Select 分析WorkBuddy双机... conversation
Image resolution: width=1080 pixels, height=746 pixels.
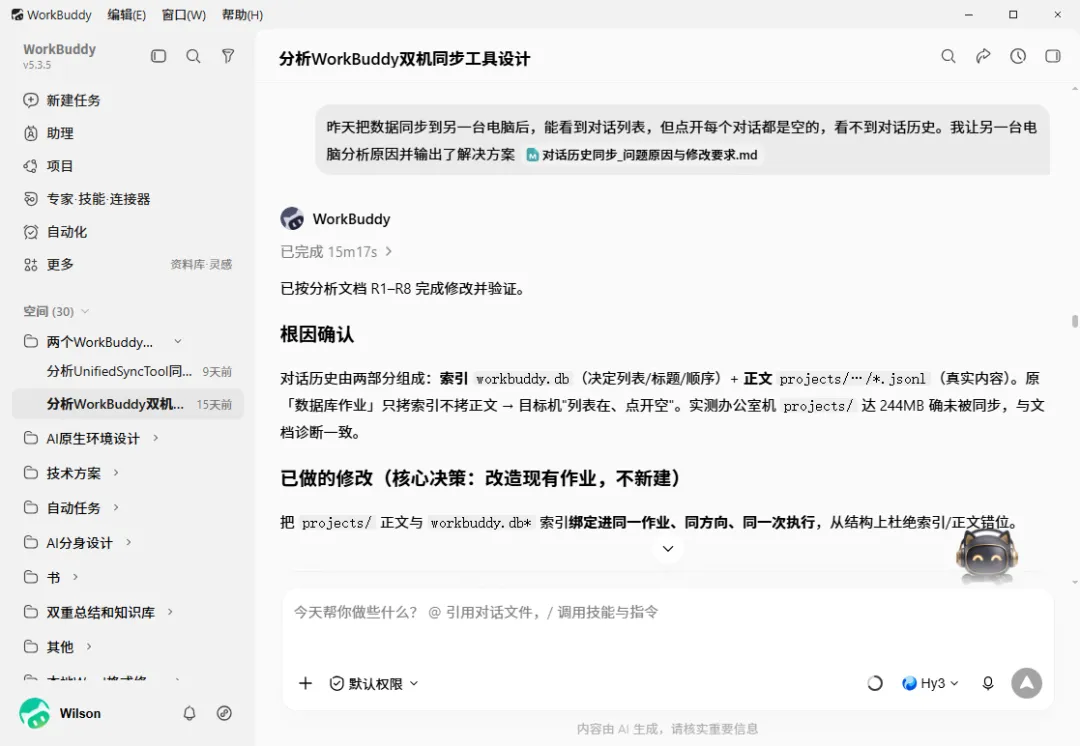127,404
